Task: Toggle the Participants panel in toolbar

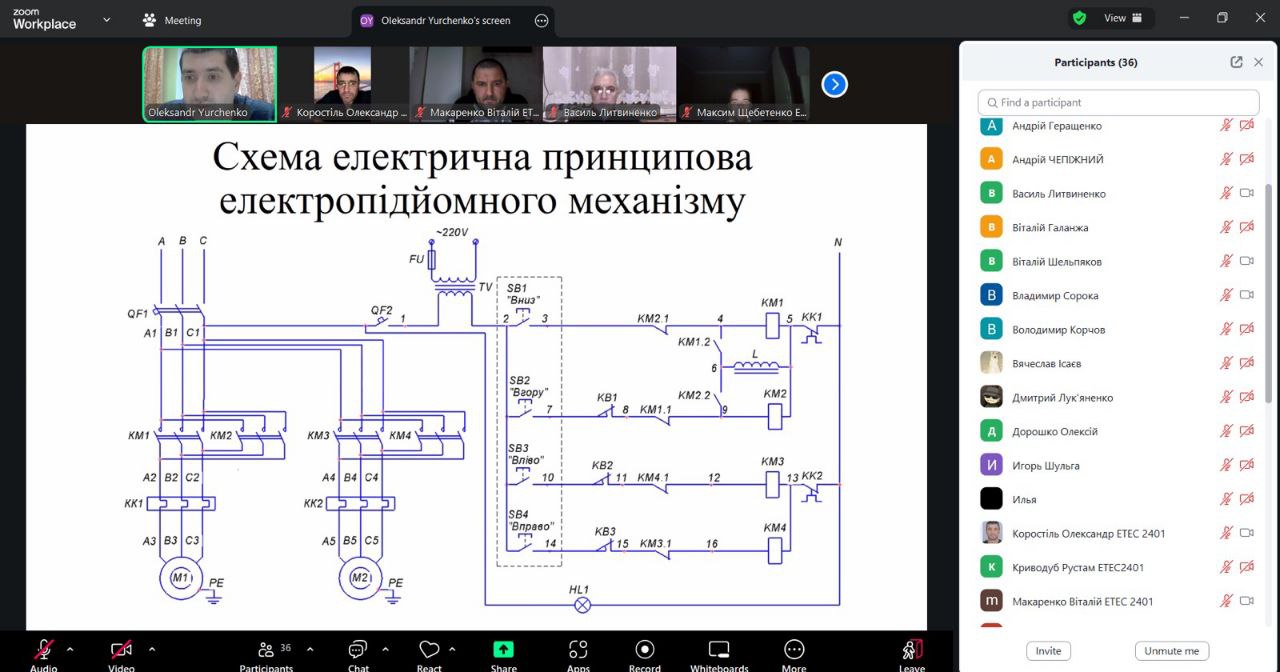Action: pyautogui.click(x=266, y=650)
